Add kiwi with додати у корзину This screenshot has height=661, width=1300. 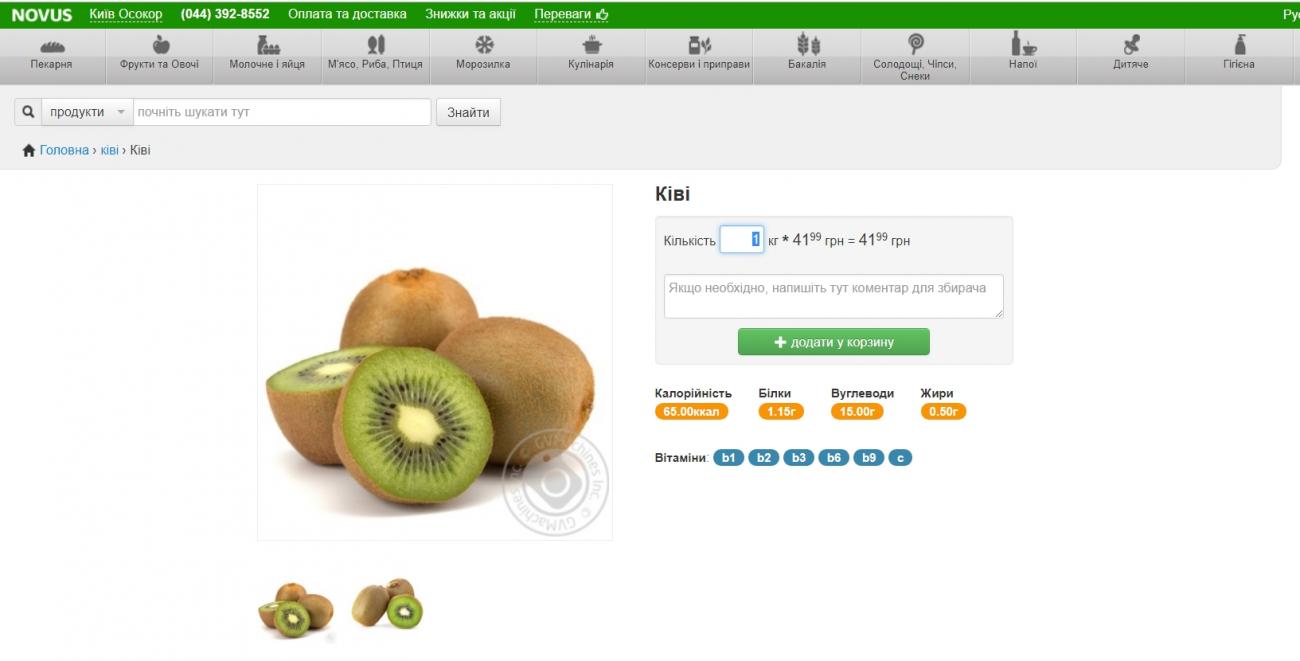tap(834, 342)
